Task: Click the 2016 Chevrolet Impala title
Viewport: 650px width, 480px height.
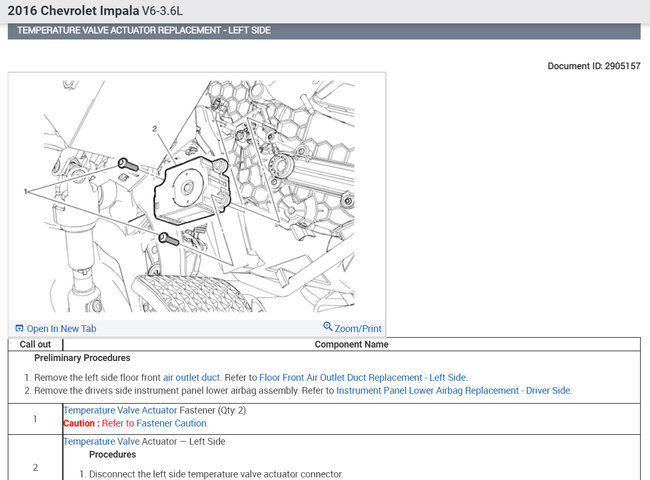Action: tap(73, 11)
